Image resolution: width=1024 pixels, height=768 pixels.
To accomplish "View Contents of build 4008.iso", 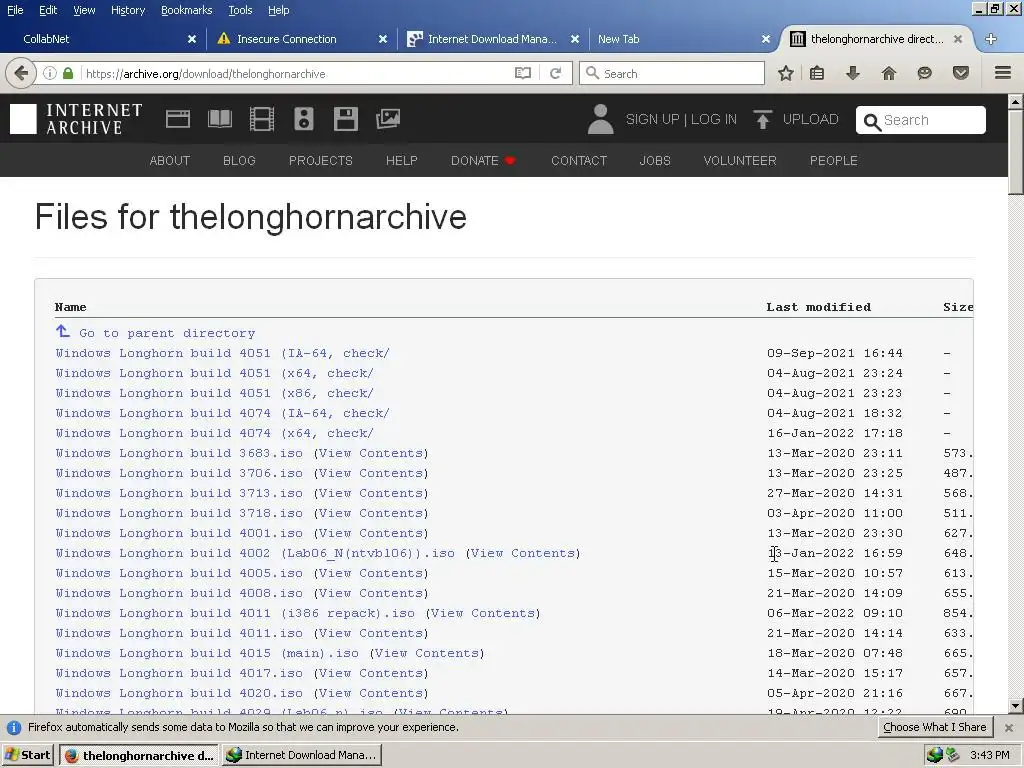I will point(371,593).
